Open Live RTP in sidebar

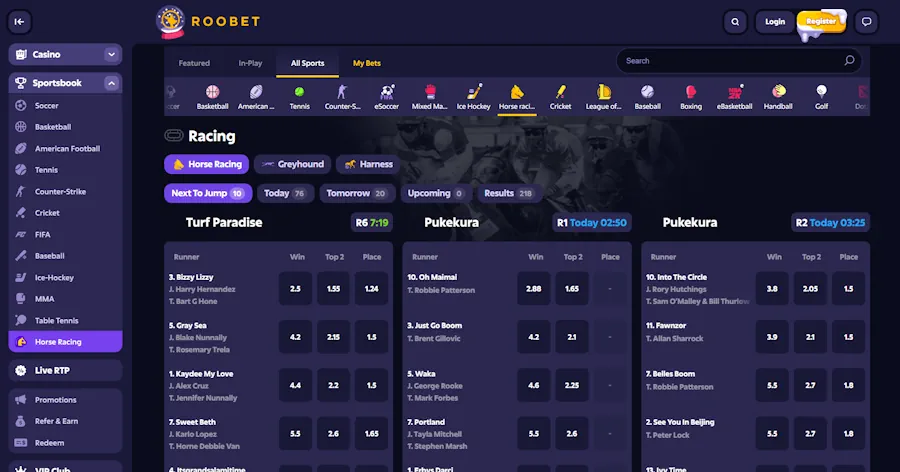(x=65, y=370)
